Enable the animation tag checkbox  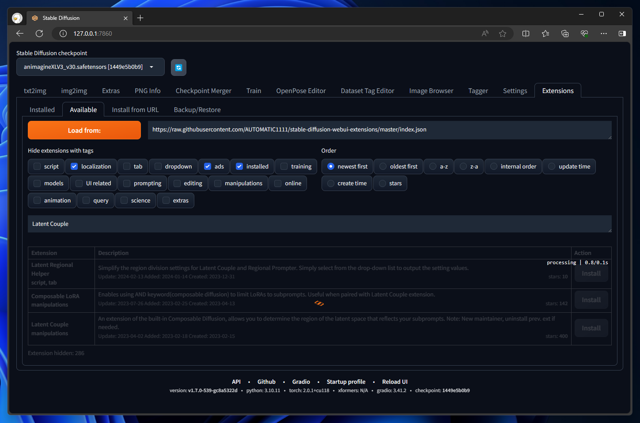(37, 200)
